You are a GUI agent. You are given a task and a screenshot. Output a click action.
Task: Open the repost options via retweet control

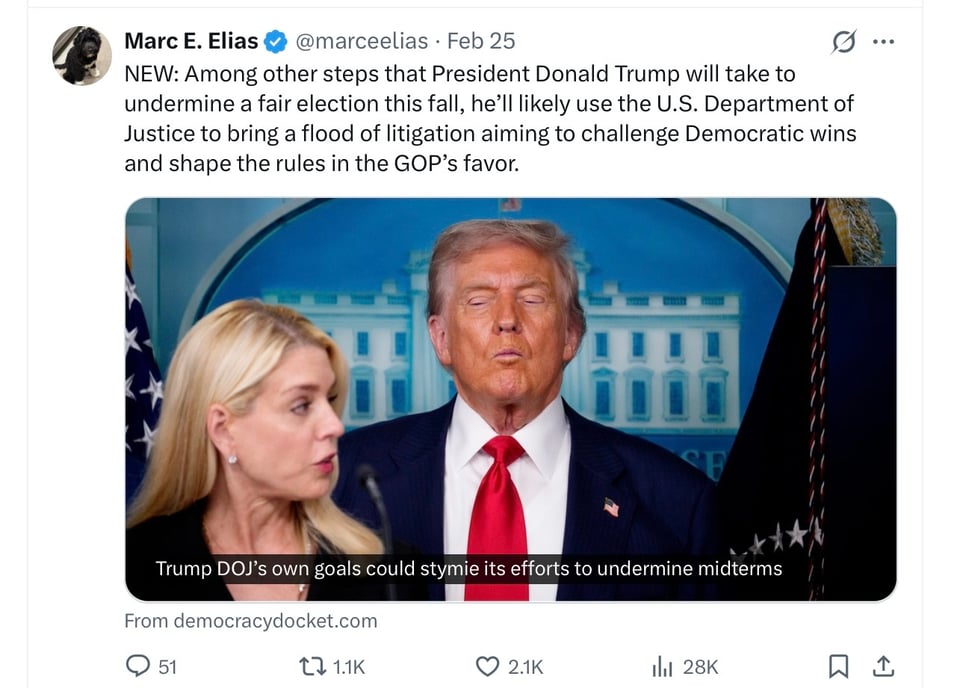314,665
